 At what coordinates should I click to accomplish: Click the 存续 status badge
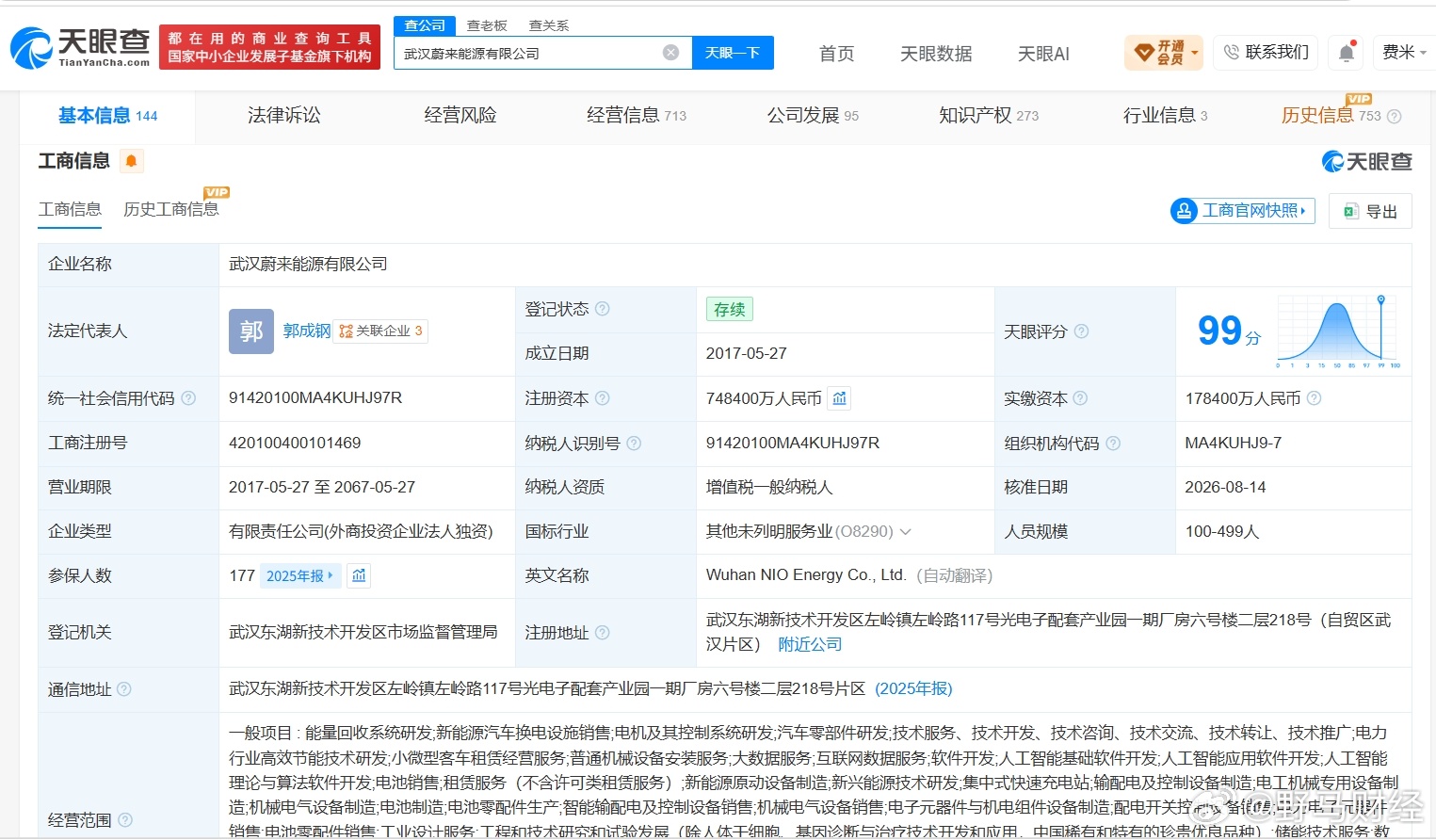pyautogui.click(x=729, y=309)
